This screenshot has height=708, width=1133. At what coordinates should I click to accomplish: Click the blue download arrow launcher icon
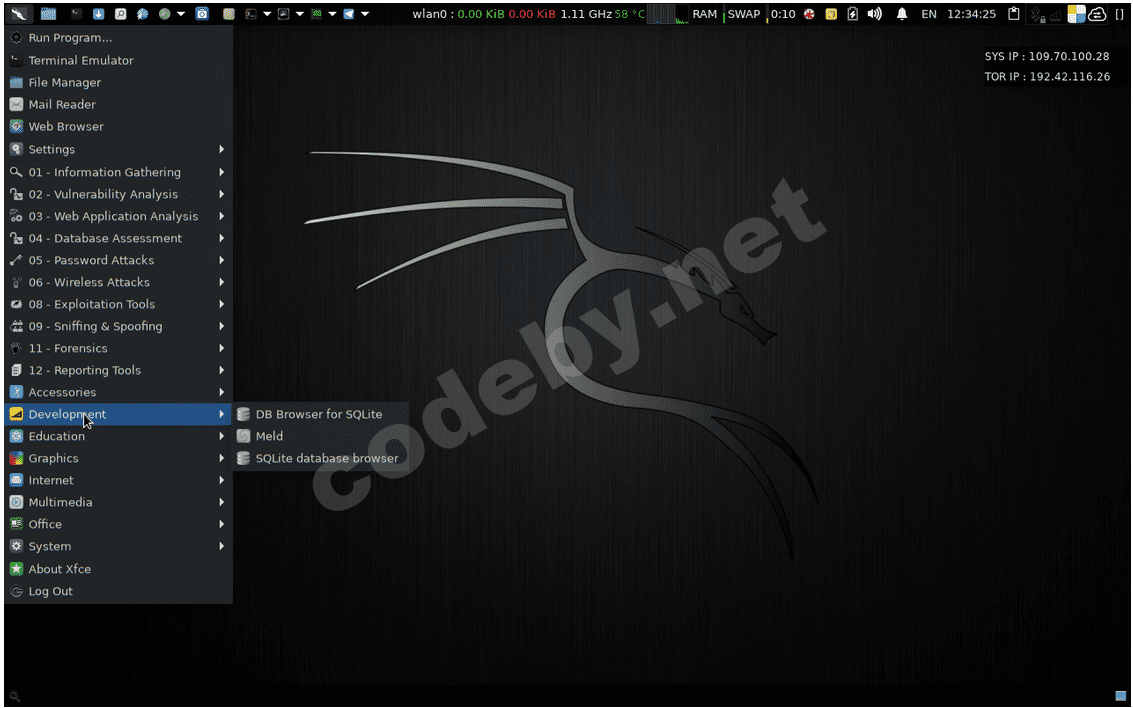pyautogui.click(x=98, y=14)
